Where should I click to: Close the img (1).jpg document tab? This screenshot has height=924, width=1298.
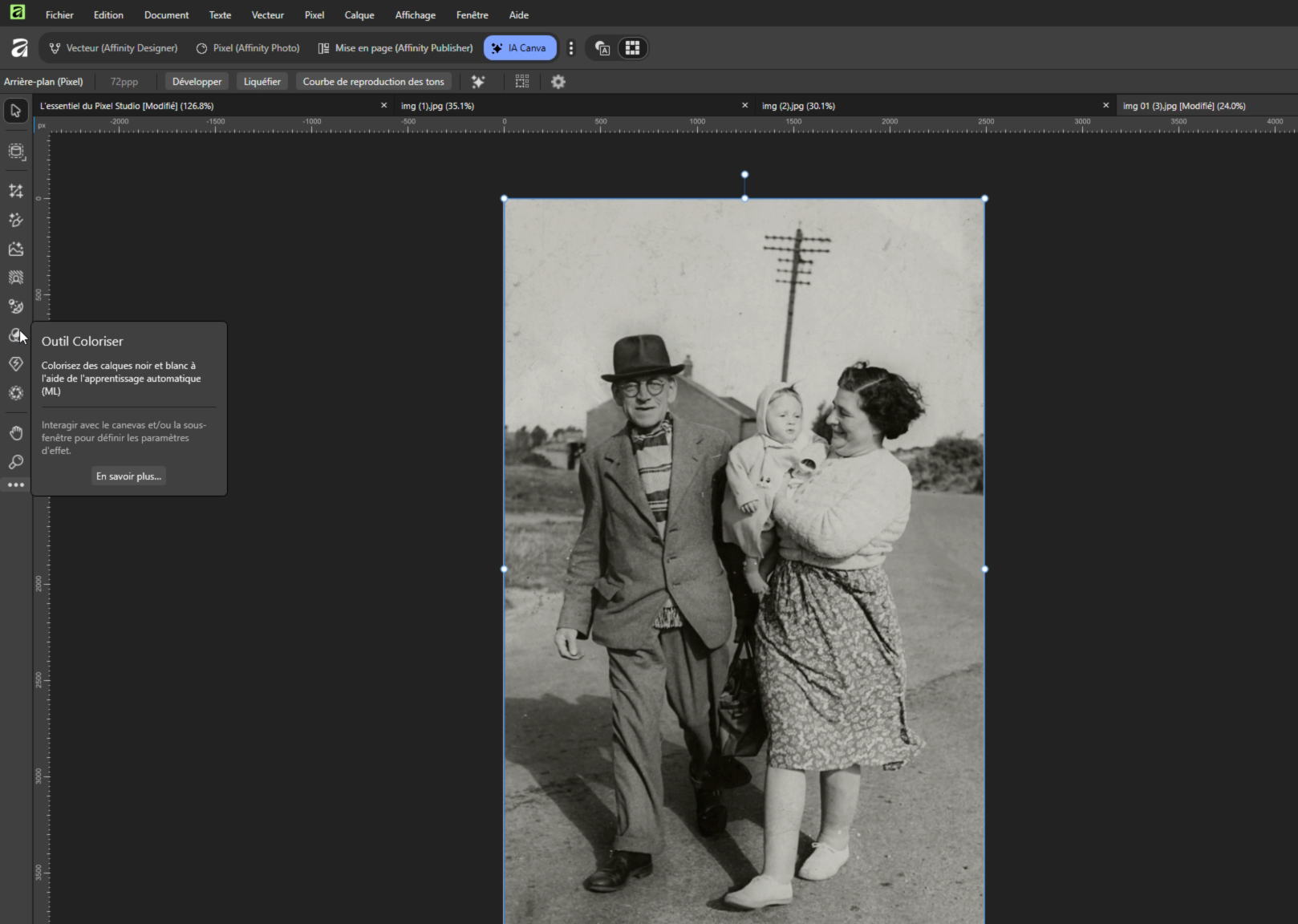[x=744, y=106]
